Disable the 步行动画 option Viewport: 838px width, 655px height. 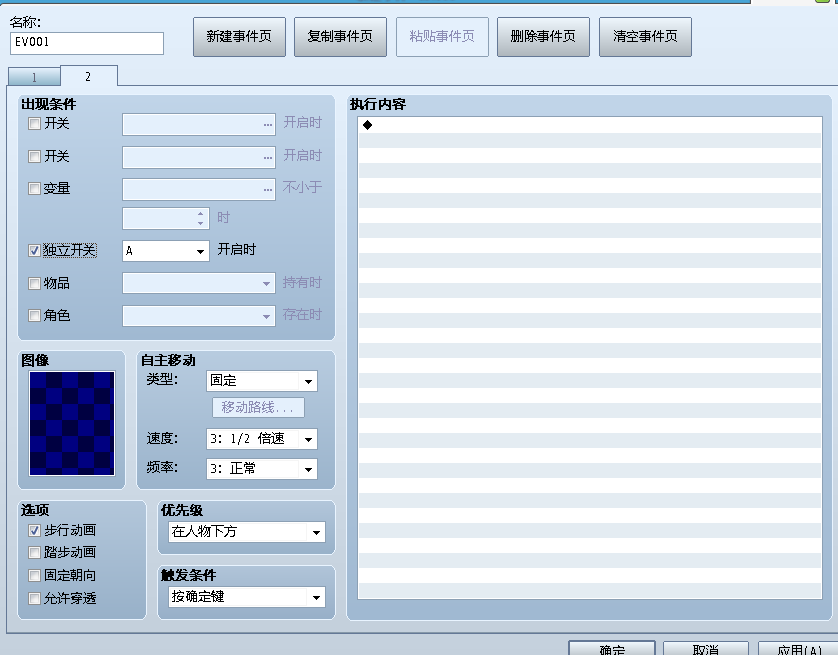point(34,531)
